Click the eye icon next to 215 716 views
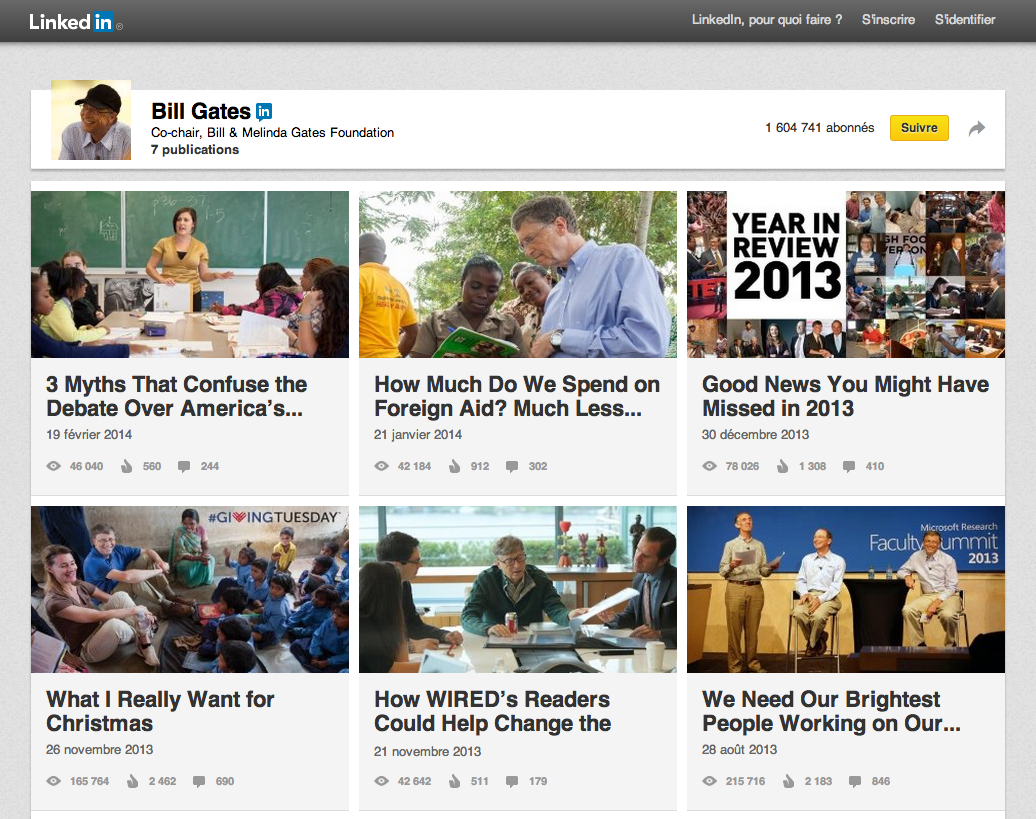Image resolution: width=1036 pixels, height=819 pixels. (x=709, y=781)
